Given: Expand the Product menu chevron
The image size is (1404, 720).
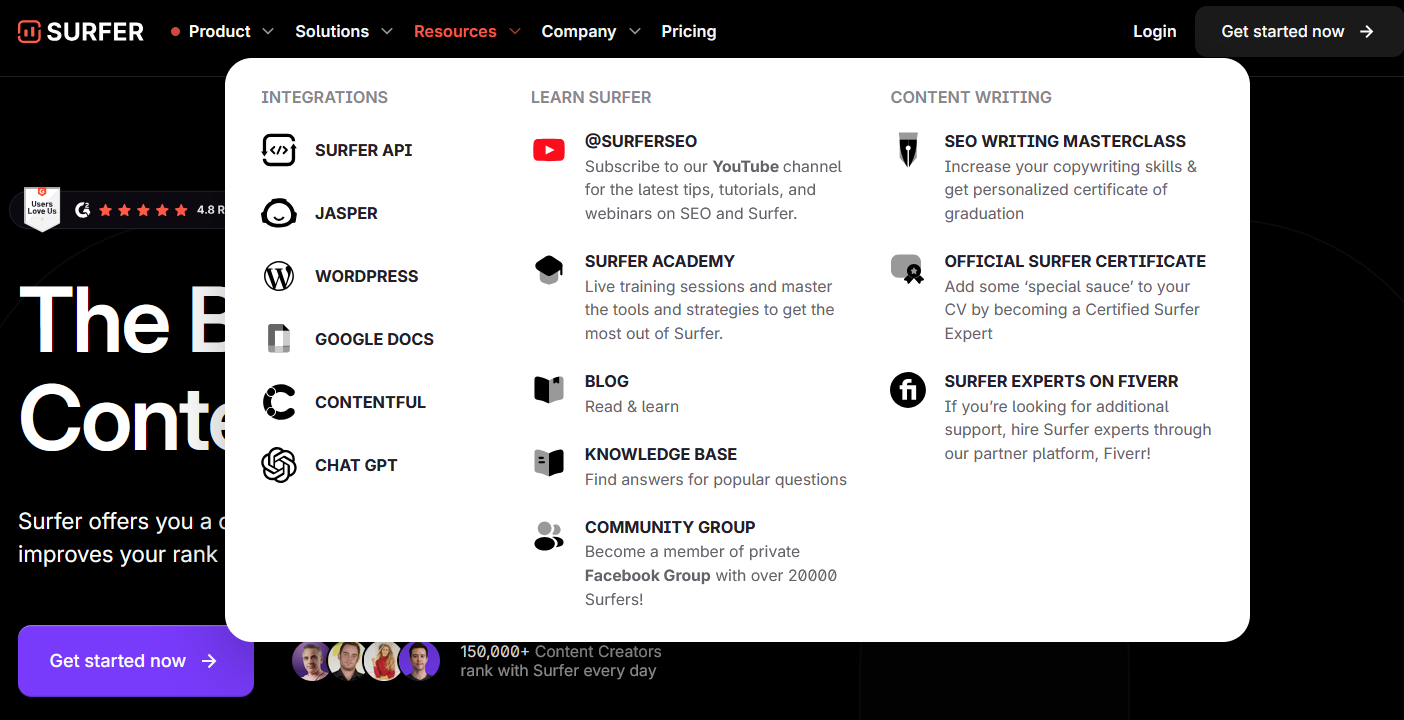Looking at the screenshot, I should (268, 32).
